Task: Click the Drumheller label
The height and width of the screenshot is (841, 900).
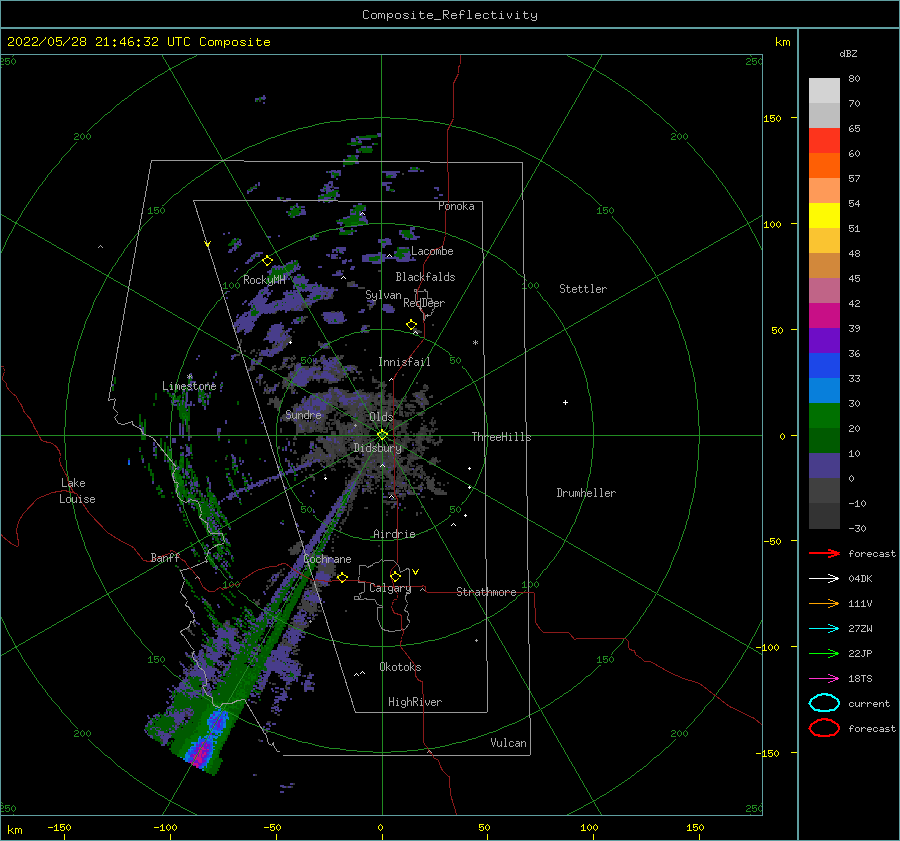Action: (x=586, y=493)
